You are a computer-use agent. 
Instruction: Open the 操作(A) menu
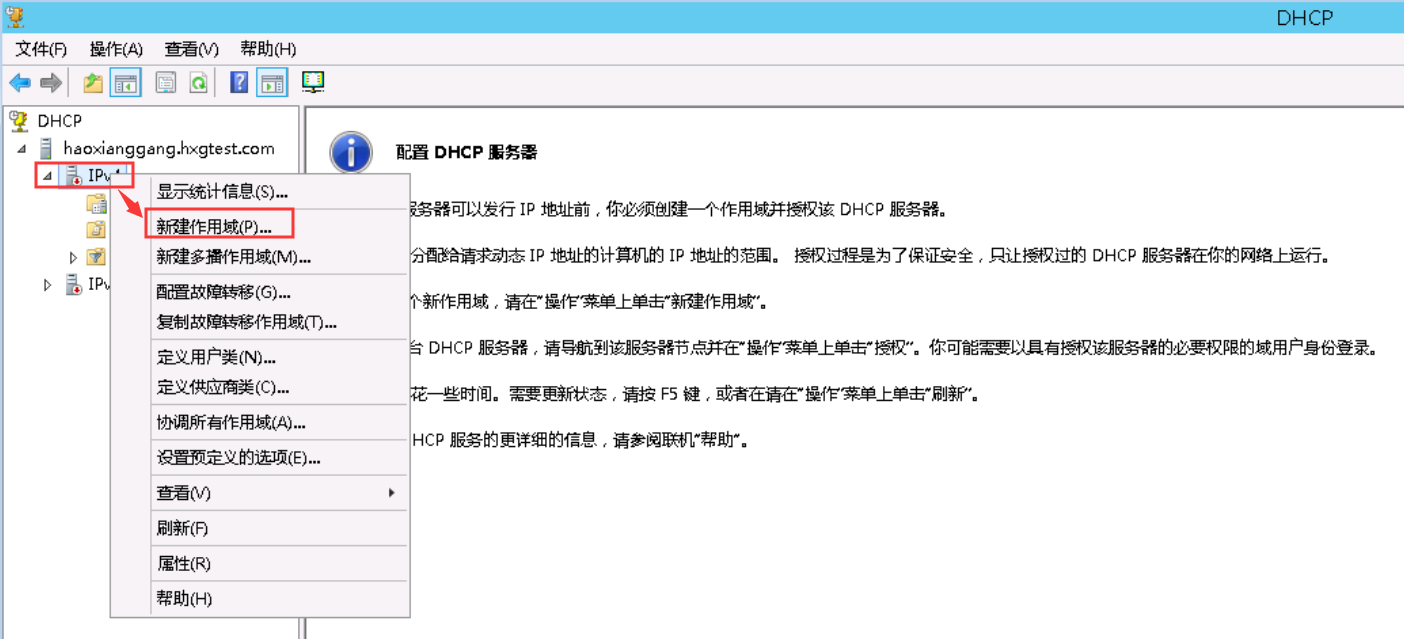coord(117,49)
